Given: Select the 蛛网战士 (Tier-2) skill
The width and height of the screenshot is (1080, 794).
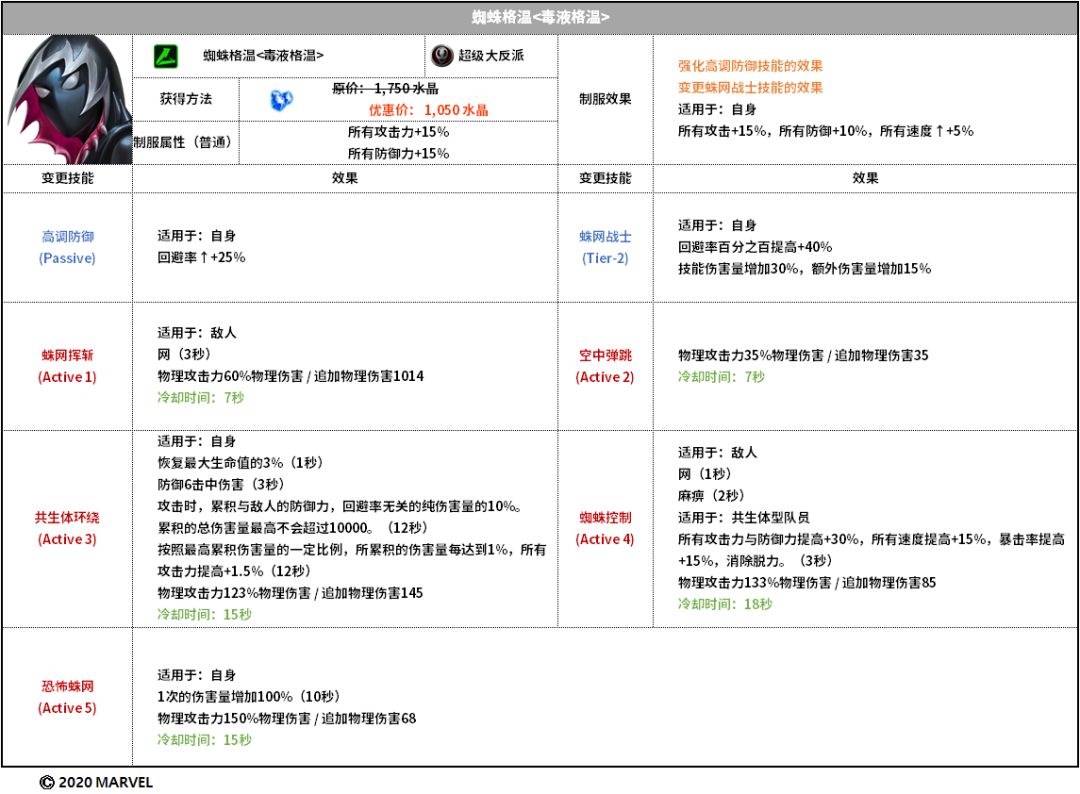Looking at the screenshot, I should click(605, 247).
